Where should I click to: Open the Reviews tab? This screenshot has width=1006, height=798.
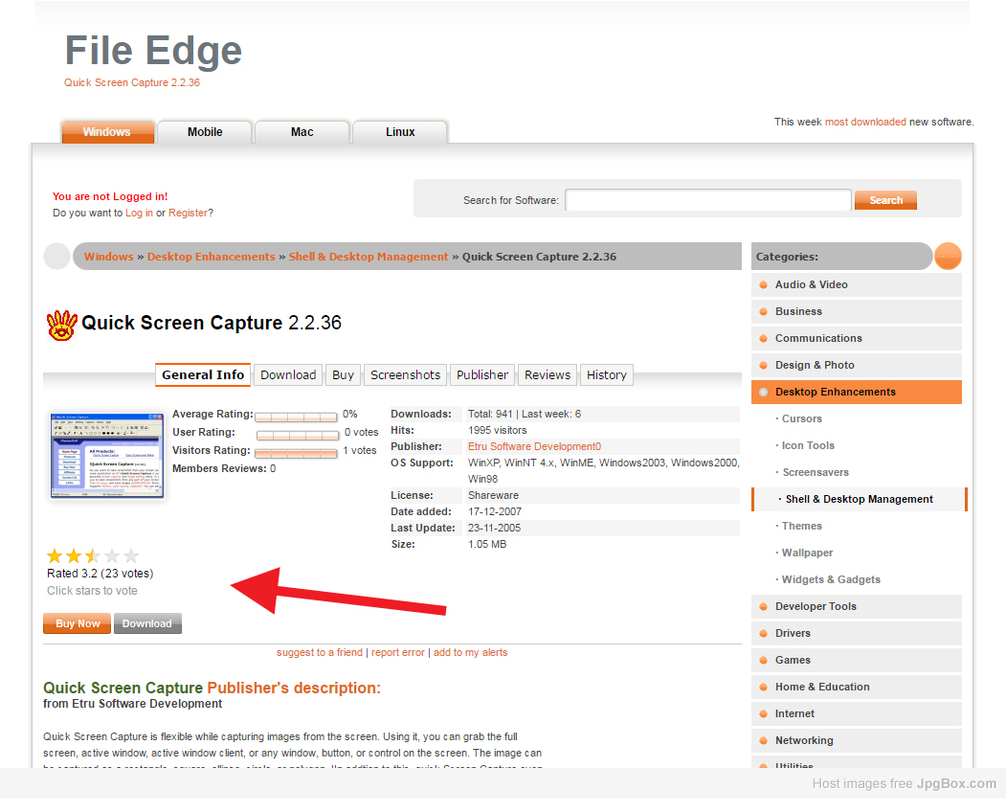tap(547, 375)
